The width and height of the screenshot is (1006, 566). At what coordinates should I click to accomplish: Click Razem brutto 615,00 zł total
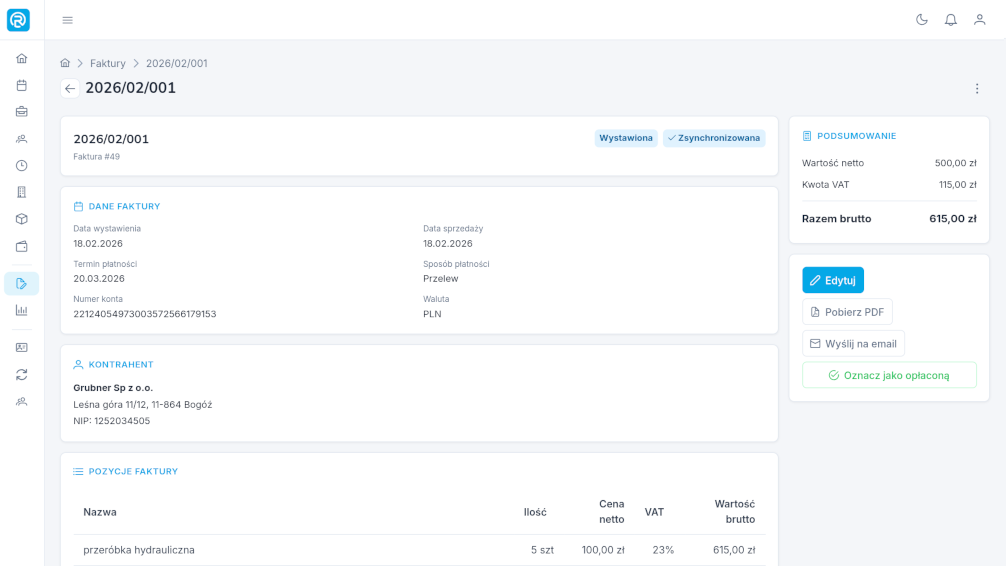click(x=889, y=219)
